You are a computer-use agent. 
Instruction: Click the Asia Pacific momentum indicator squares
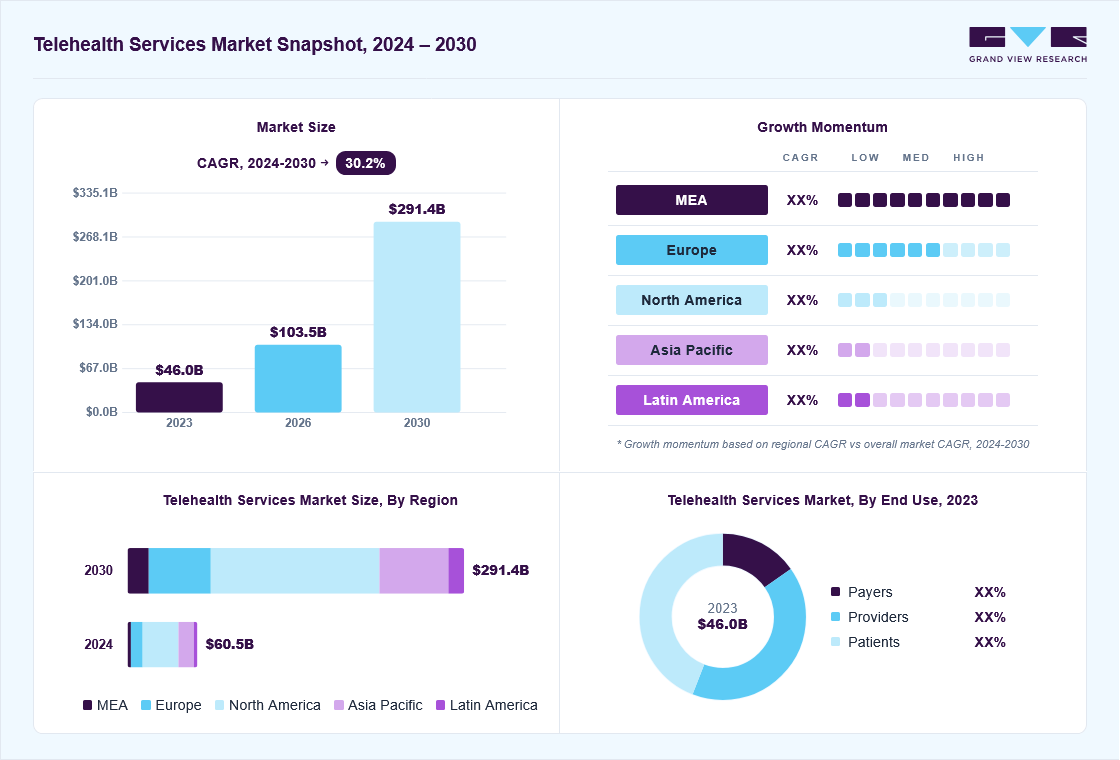924,350
